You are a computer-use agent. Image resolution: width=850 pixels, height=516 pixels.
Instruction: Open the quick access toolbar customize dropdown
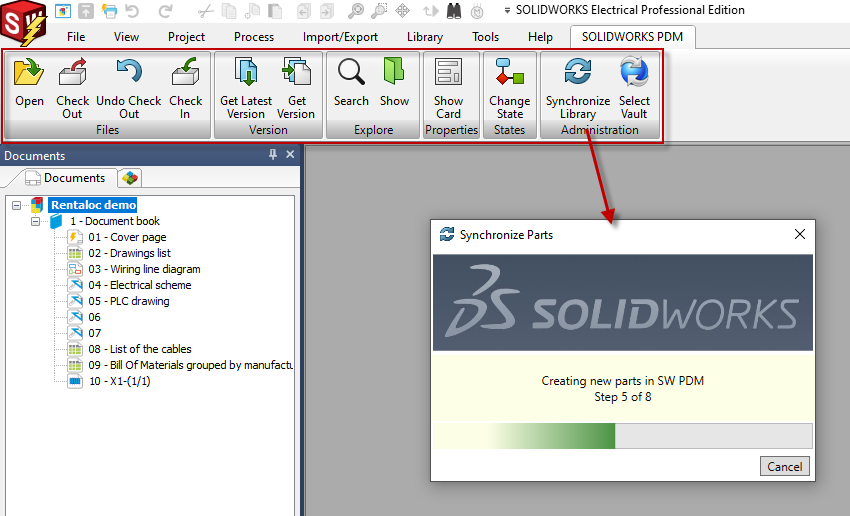tap(507, 11)
